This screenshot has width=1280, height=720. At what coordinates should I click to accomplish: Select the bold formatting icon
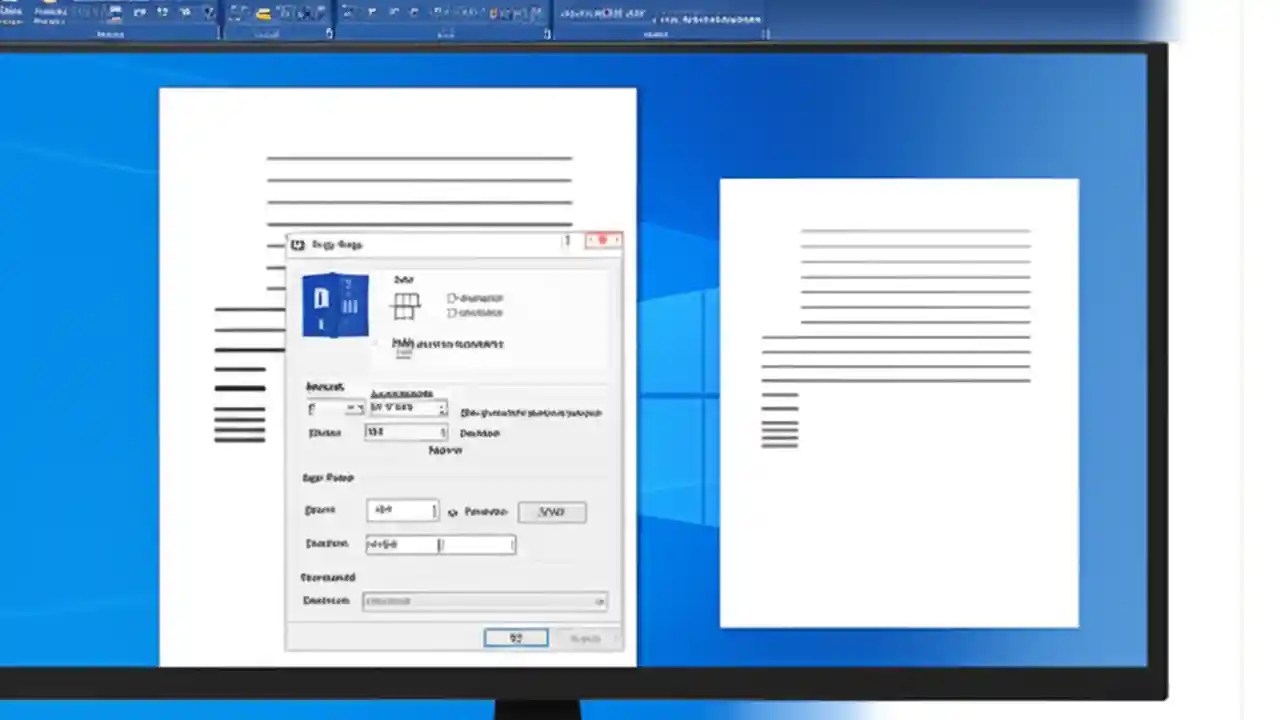[139, 13]
